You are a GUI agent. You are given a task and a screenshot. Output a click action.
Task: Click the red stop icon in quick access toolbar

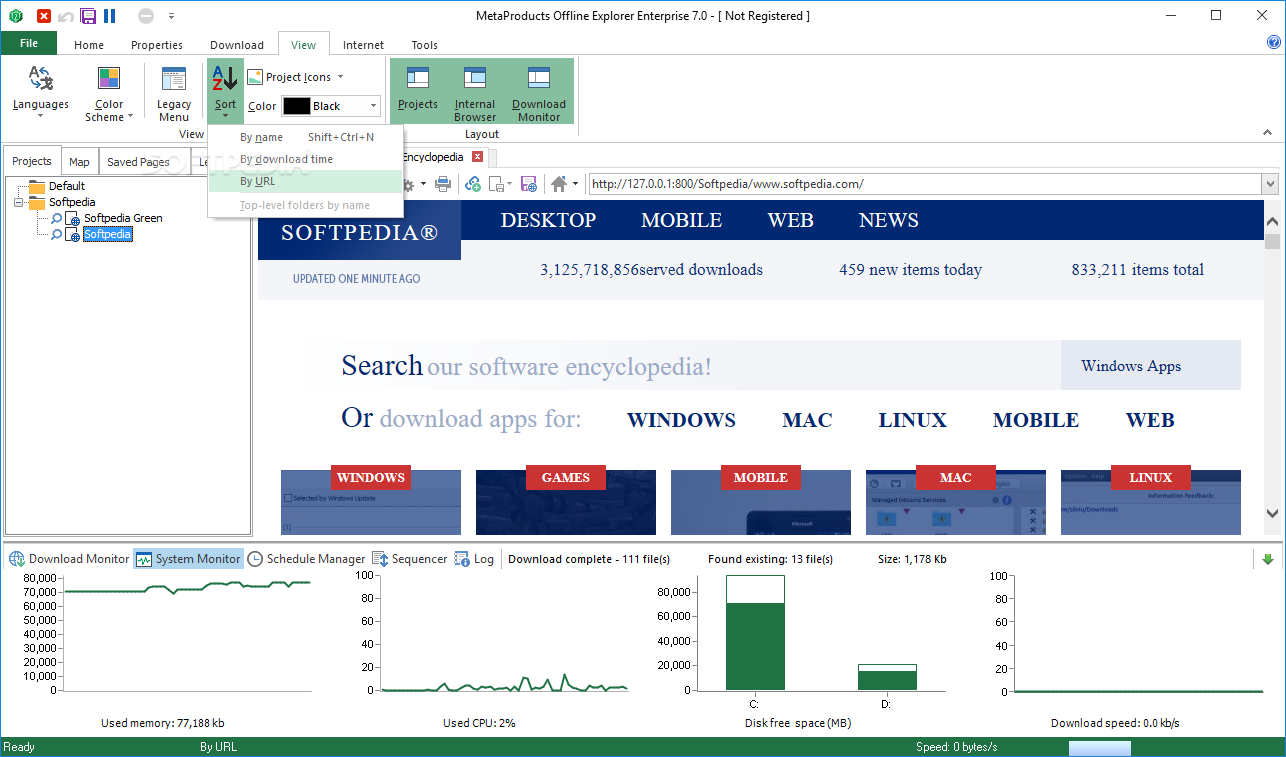point(43,16)
